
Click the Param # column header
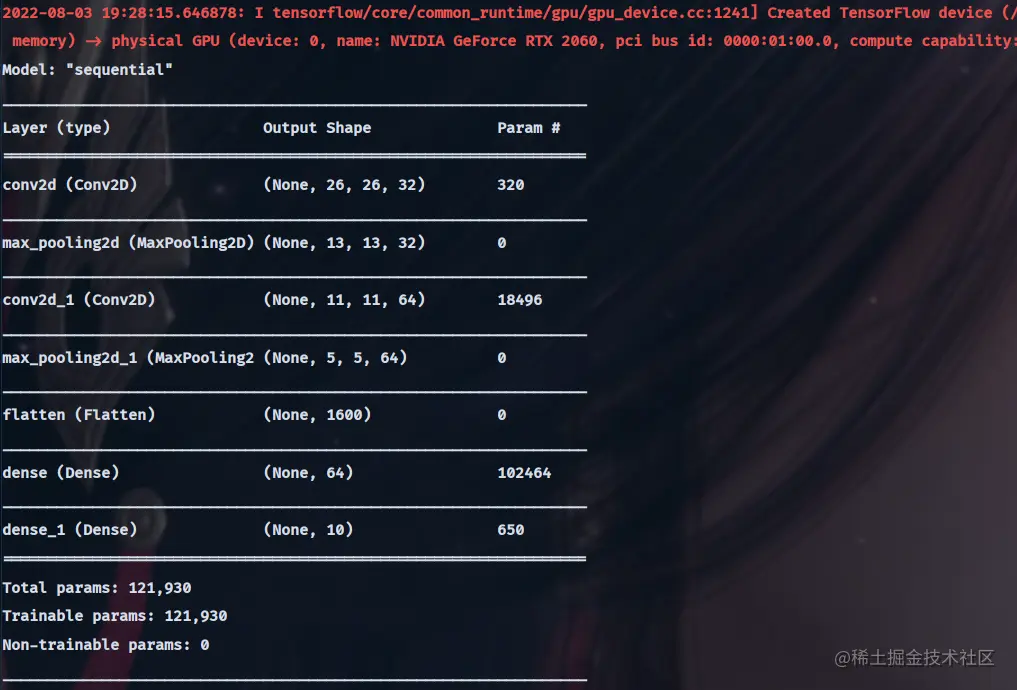pyautogui.click(x=527, y=128)
